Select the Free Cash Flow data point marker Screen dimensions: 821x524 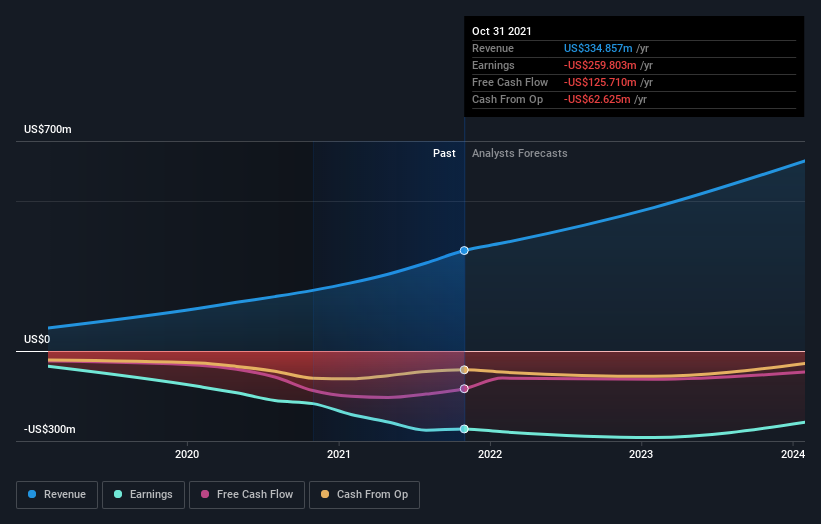pyautogui.click(x=464, y=388)
